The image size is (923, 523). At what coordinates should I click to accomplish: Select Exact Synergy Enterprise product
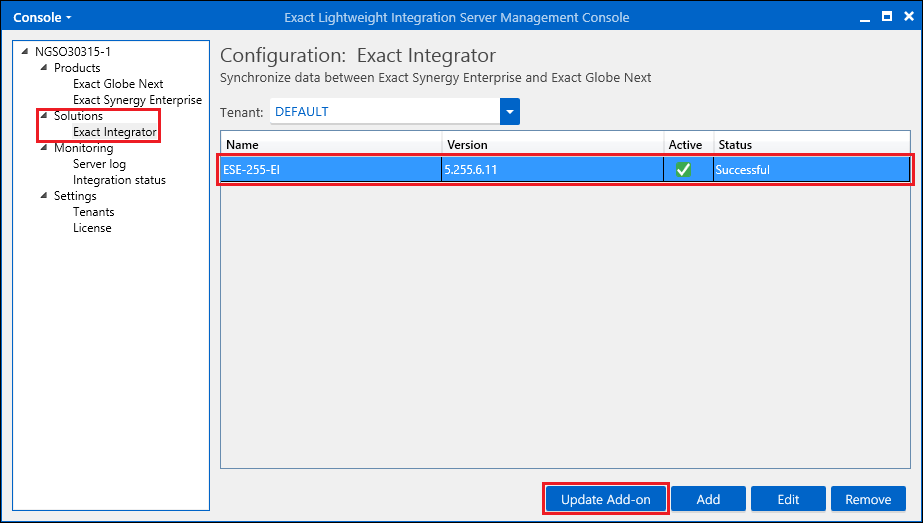coord(137,100)
